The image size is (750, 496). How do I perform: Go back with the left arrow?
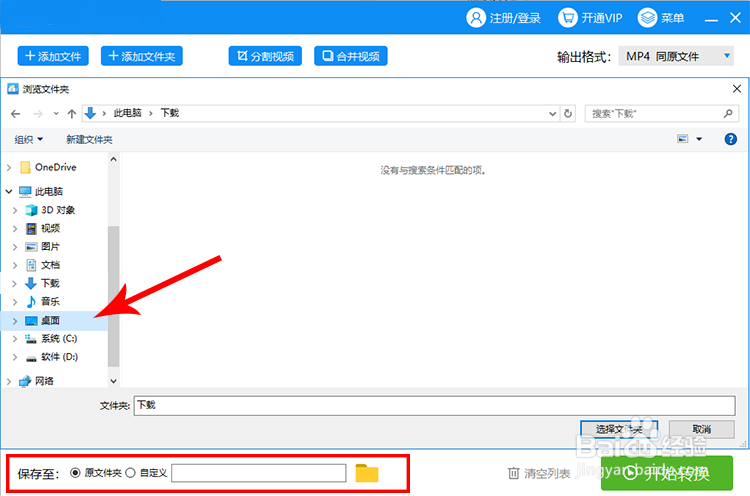pos(15,114)
